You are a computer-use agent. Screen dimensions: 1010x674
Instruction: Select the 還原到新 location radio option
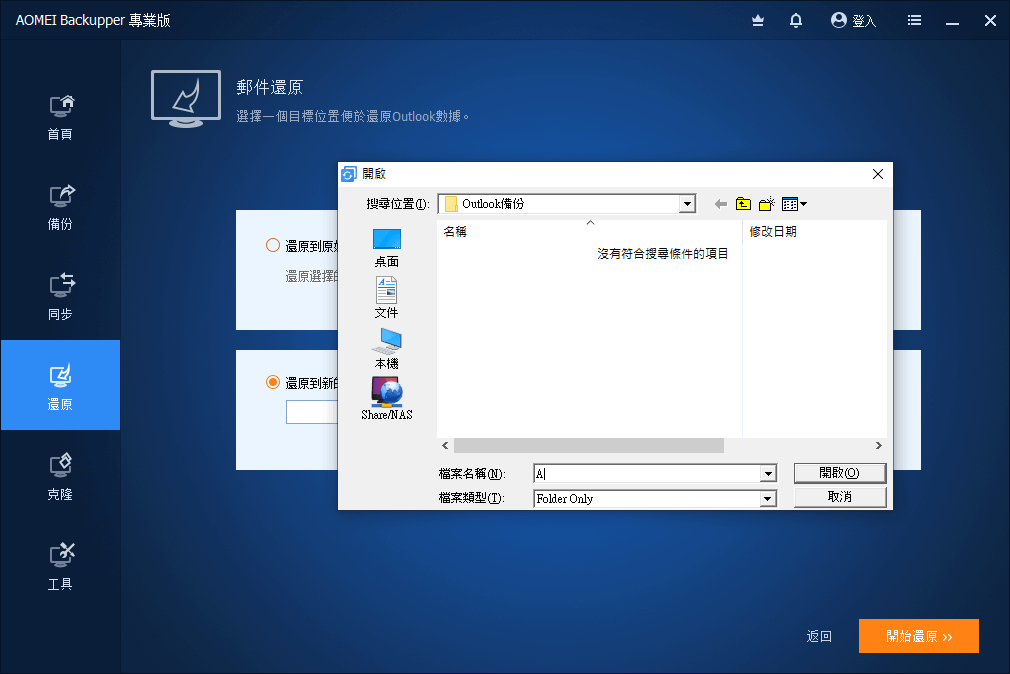(x=272, y=383)
